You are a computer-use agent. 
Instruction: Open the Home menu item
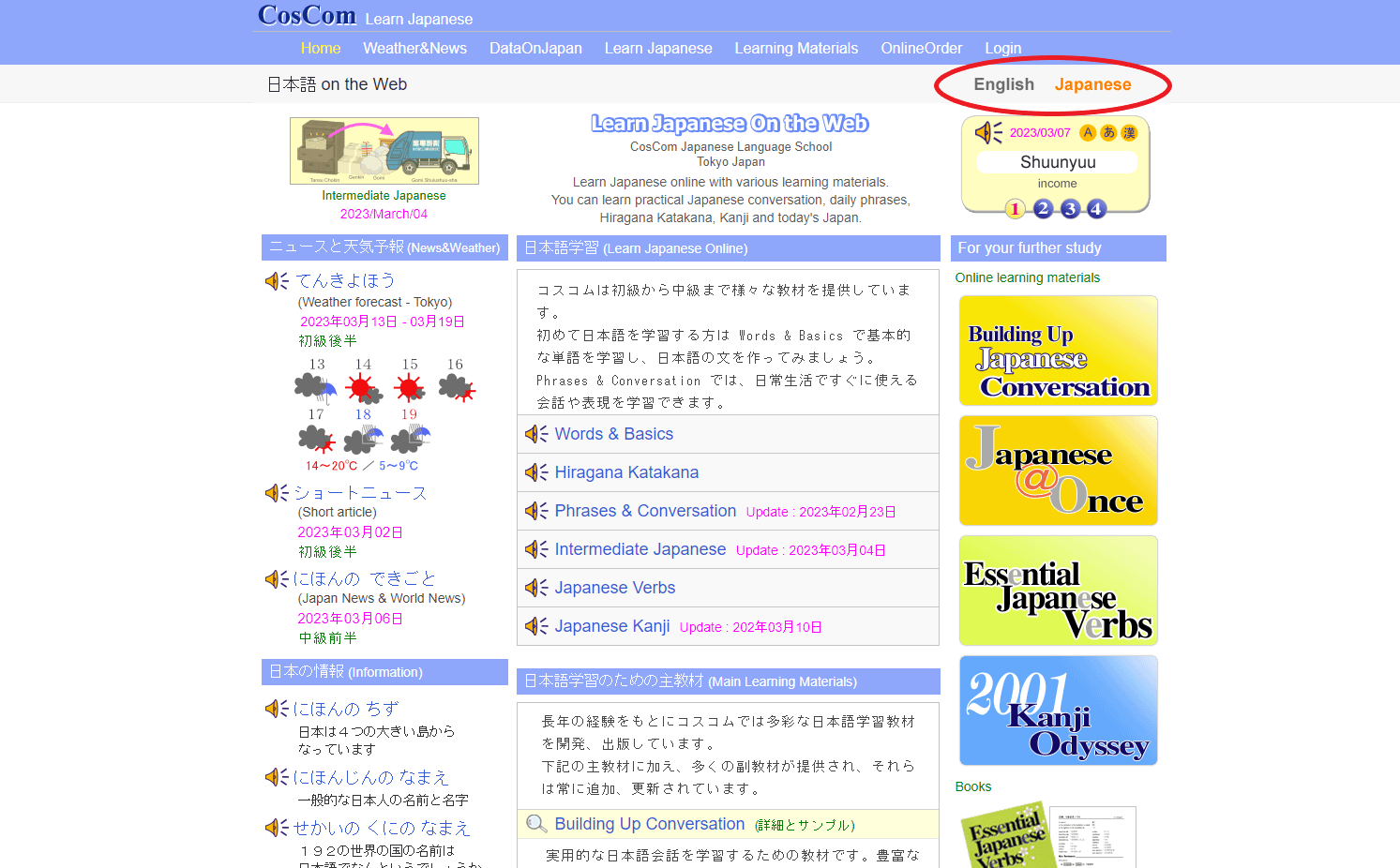coord(321,48)
